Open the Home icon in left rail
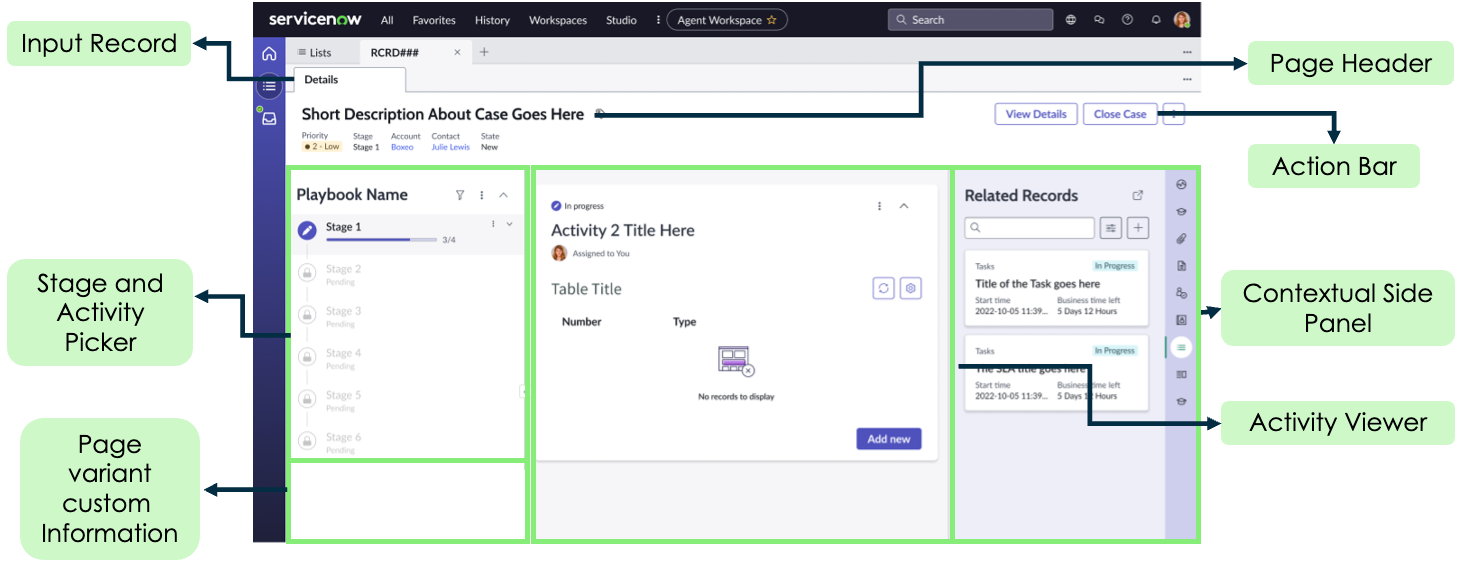This screenshot has width=1458, height=563. pyautogui.click(x=269, y=54)
